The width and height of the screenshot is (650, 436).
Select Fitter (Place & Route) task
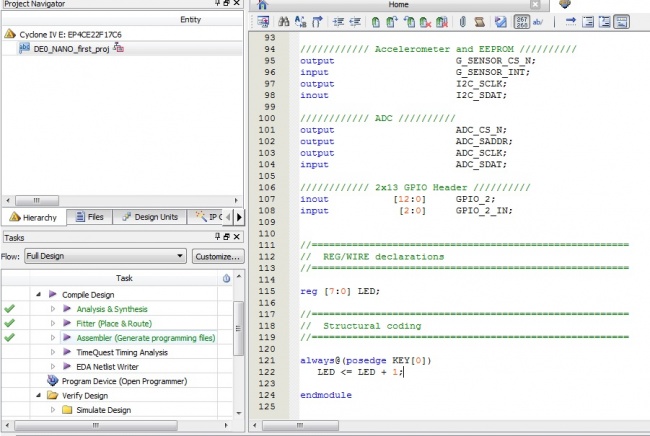click(114, 324)
